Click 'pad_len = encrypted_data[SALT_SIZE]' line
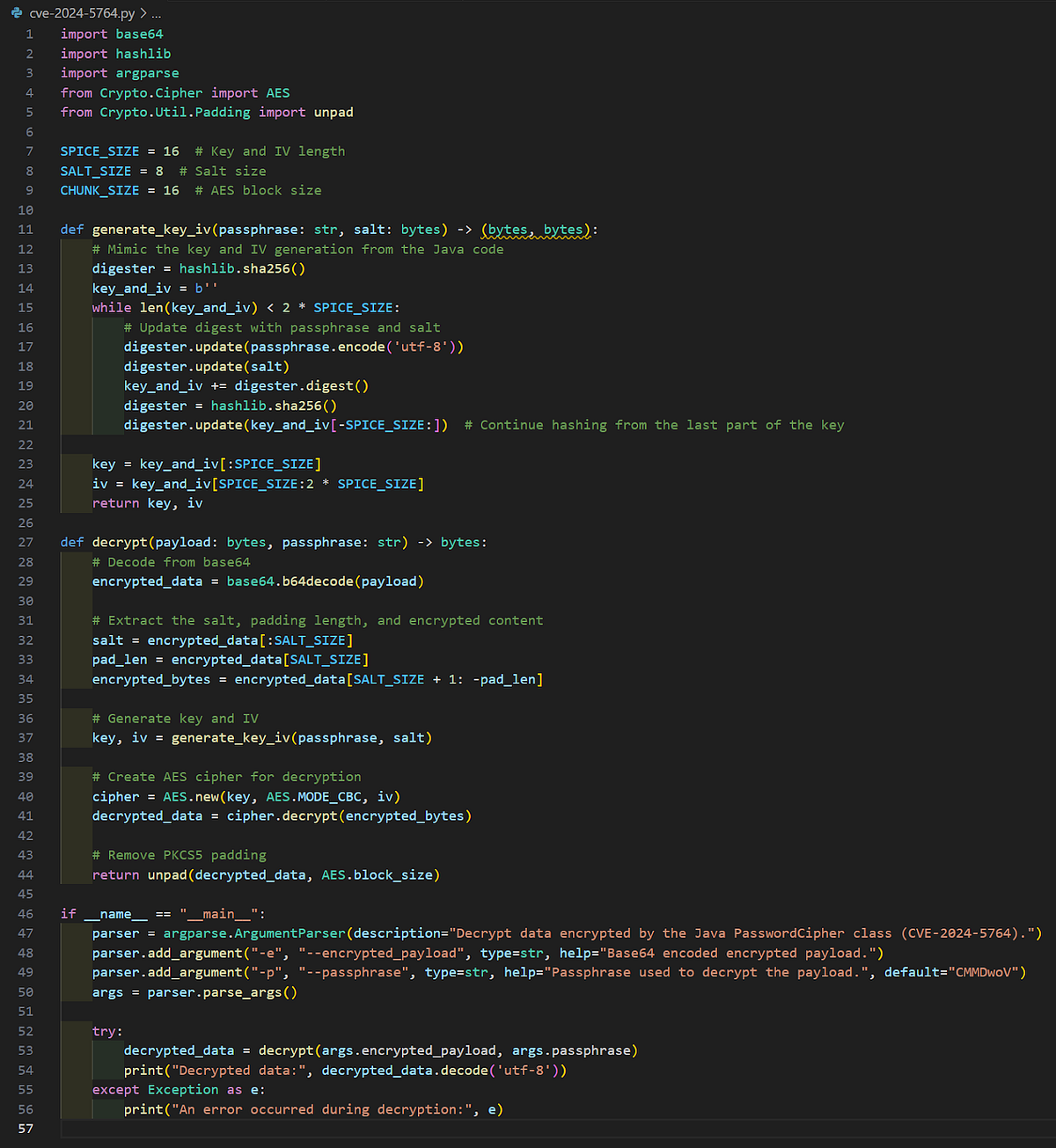Image resolution: width=1056 pixels, height=1148 pixels. point(231,660)
